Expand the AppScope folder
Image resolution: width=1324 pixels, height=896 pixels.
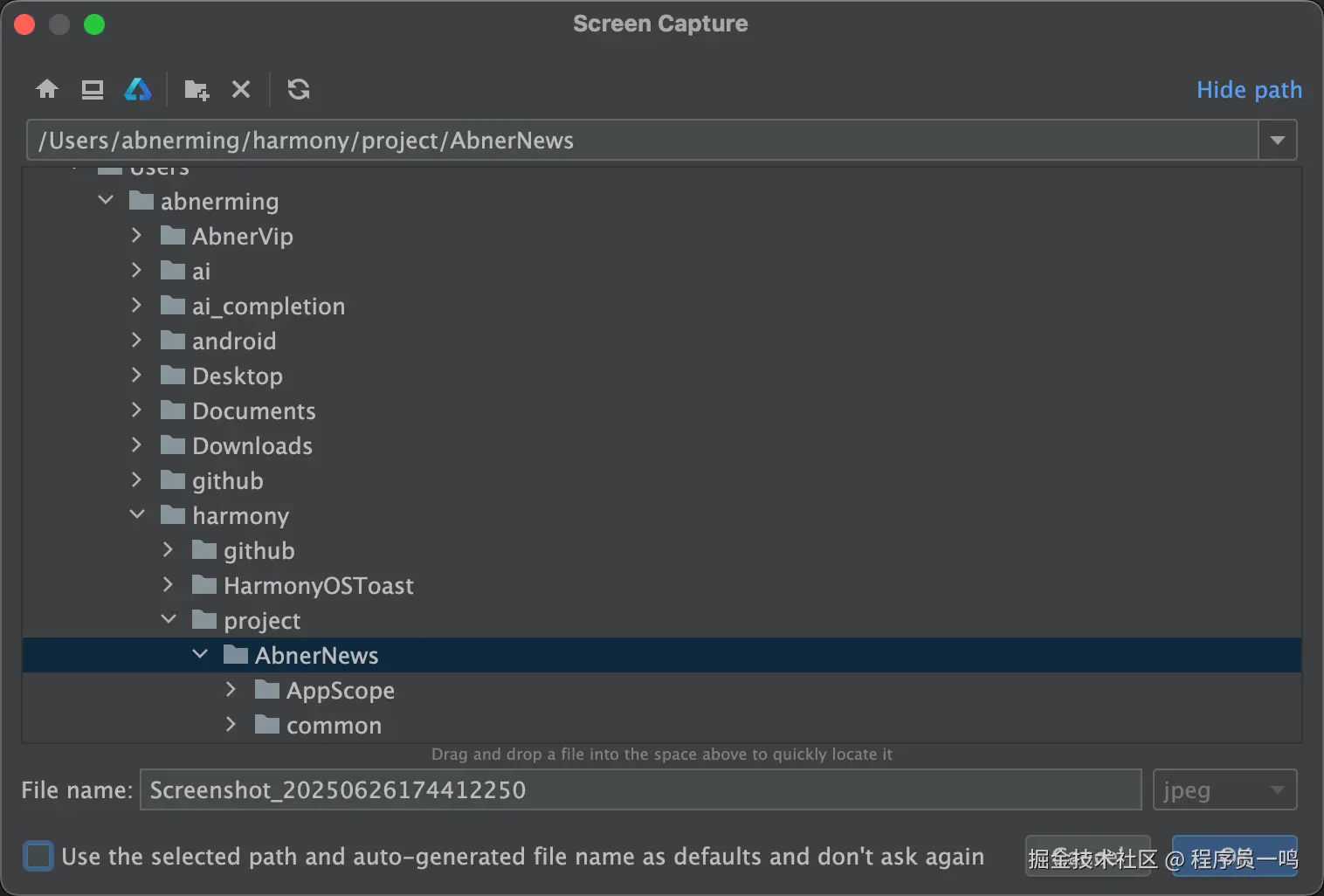point(231,689)
